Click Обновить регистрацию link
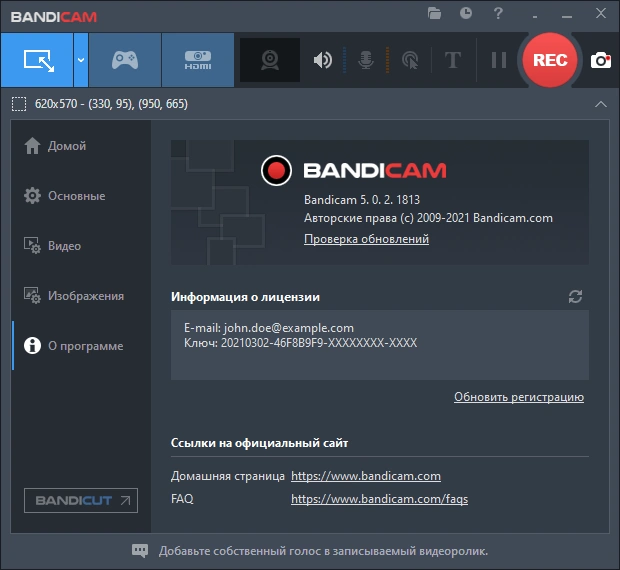This screenshot has height=570, width=620. (x=519, y=397)
